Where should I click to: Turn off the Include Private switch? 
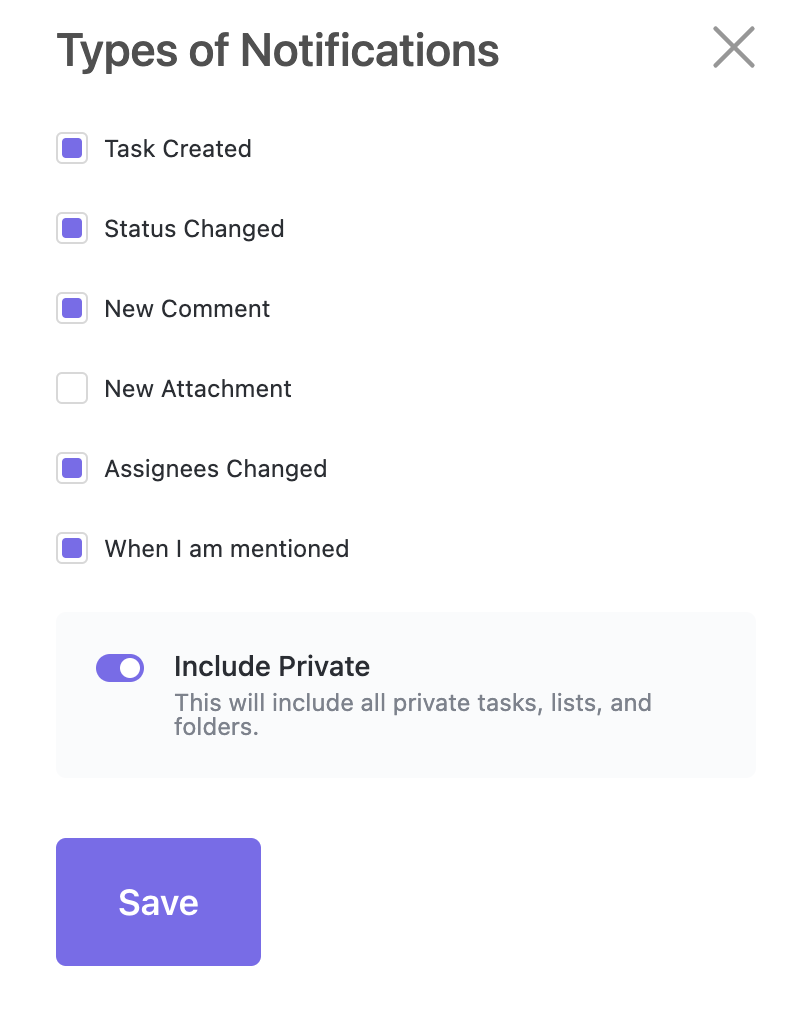[x=120, y=668]
